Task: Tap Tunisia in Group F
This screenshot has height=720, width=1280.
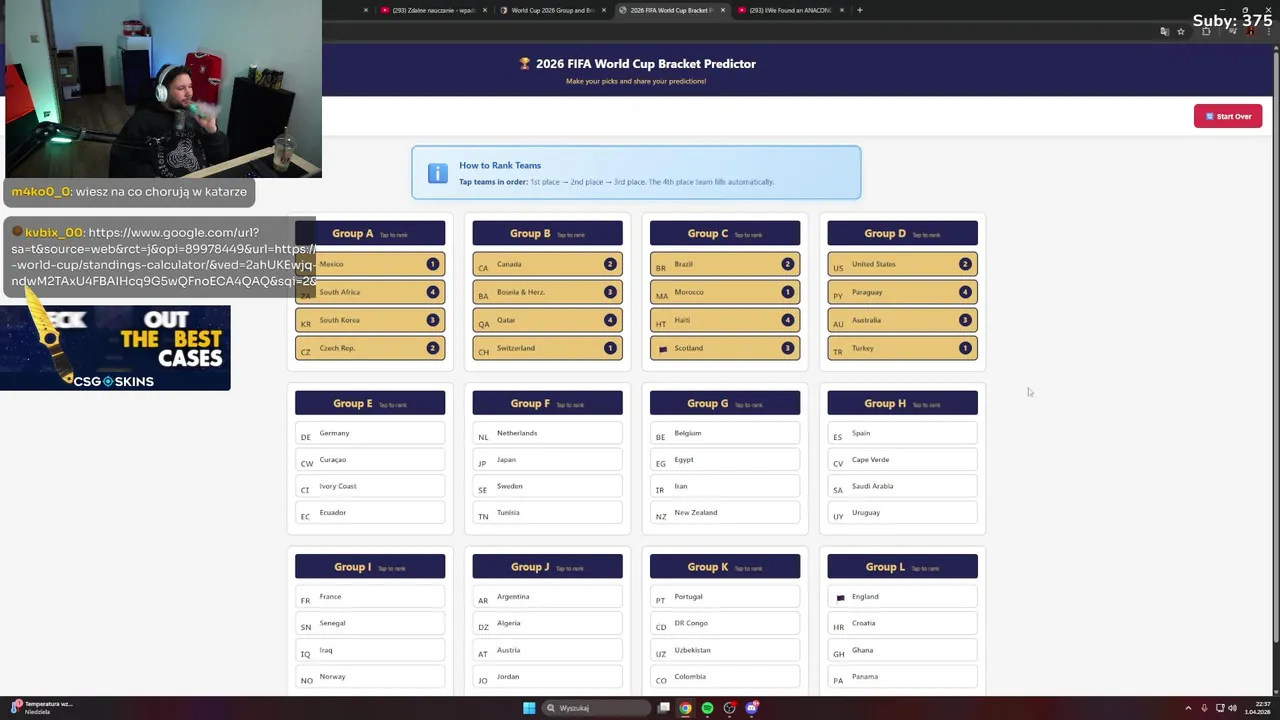Action: (547, 513)
